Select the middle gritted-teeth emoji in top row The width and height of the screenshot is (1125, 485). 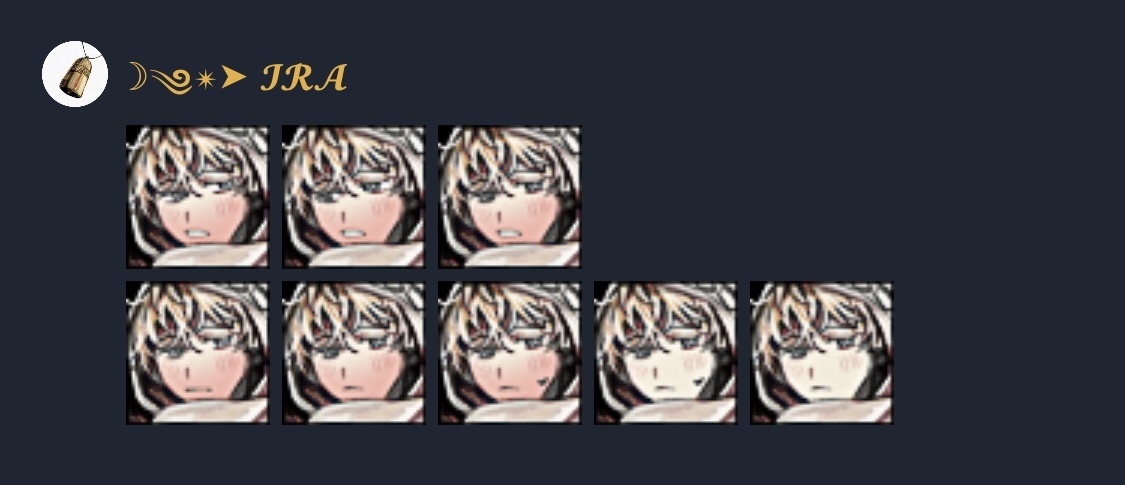click(x=353, y=197)
